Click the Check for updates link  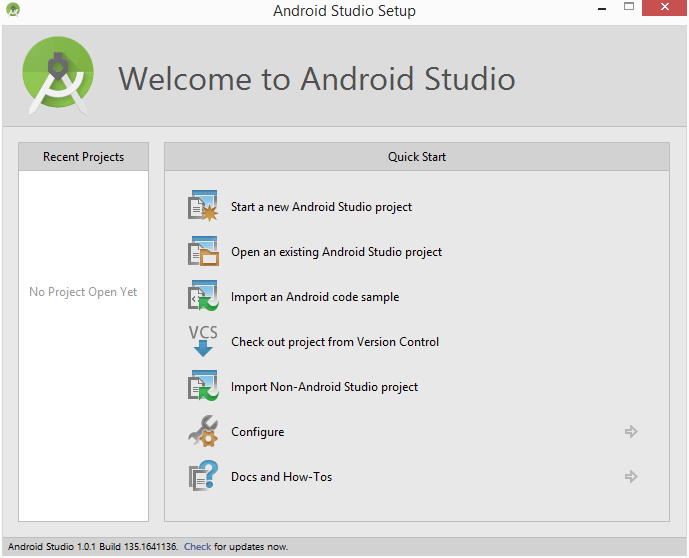[x=197, y=547]
